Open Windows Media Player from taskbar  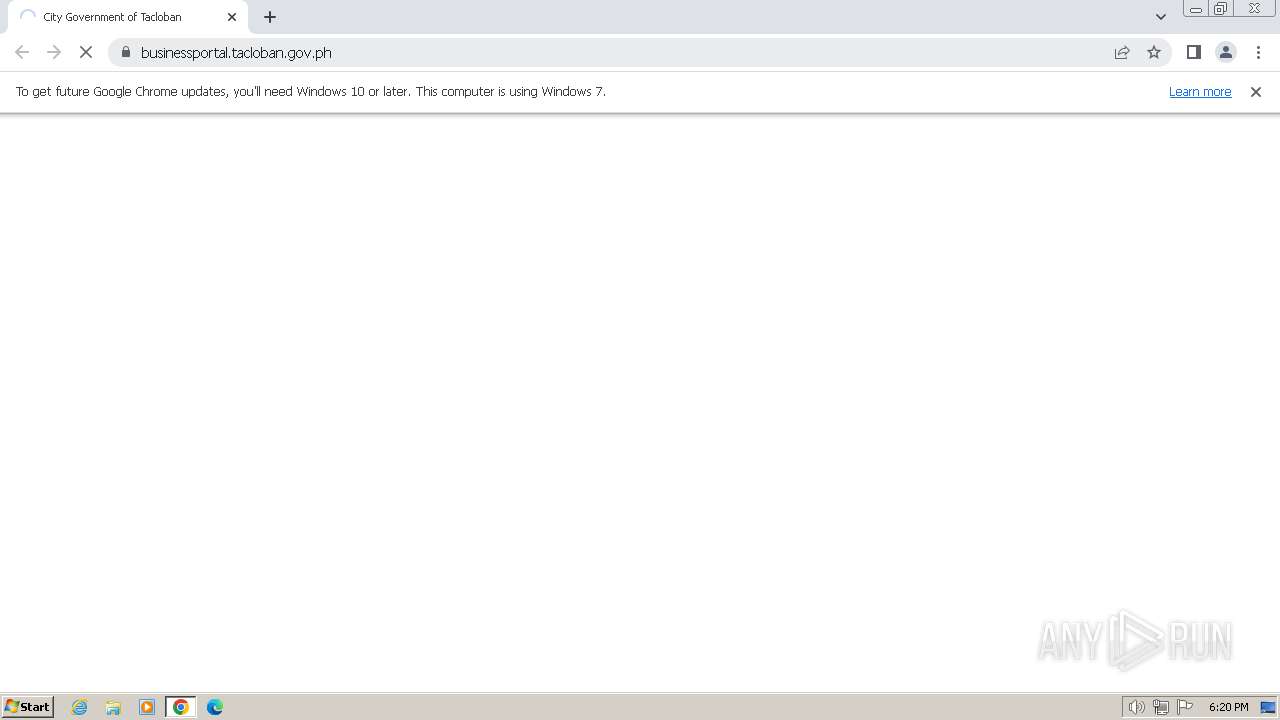point(147,707)
